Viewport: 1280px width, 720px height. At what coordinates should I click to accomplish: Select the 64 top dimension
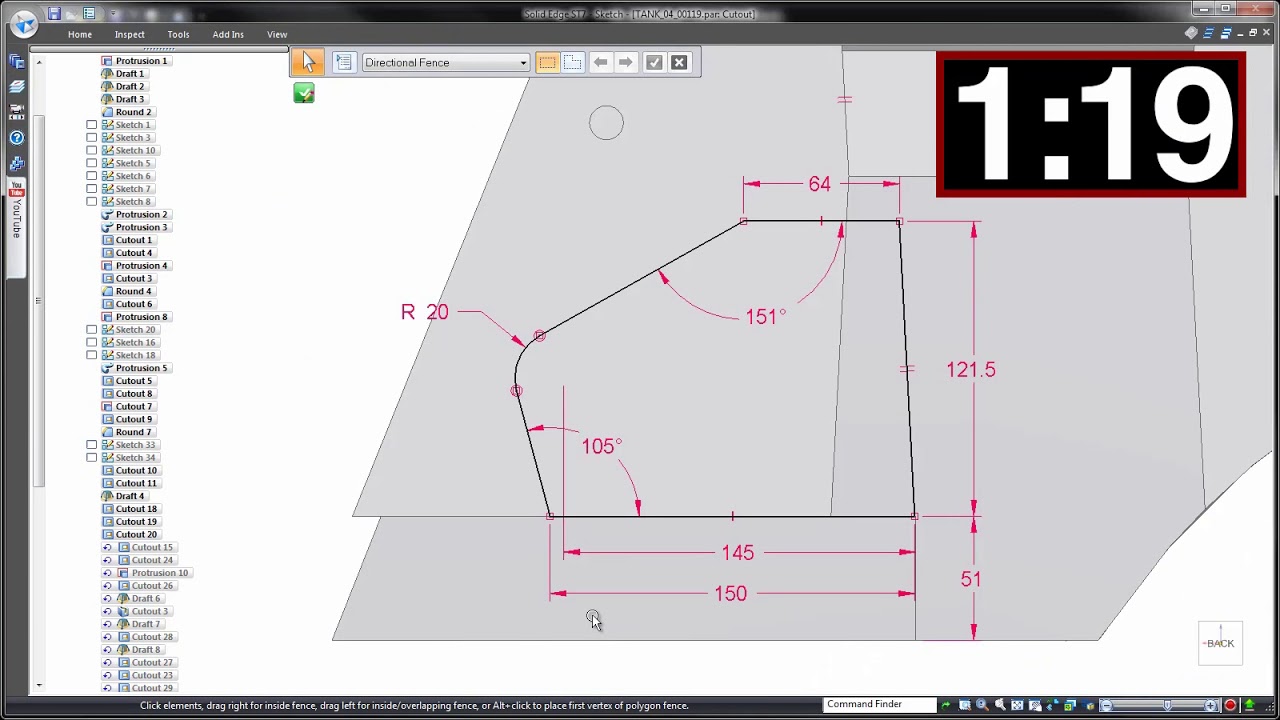coord(819,184)
